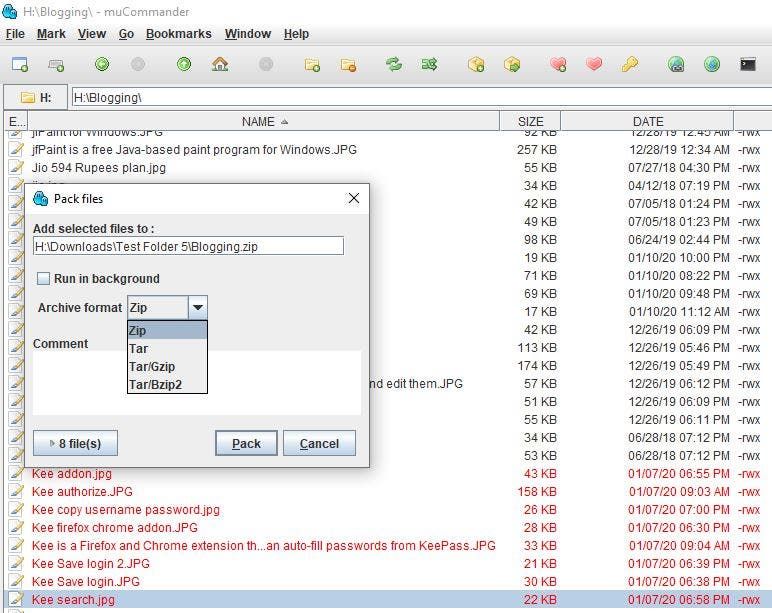Select Kee copy username password.jpg file

tap(126, 510)
